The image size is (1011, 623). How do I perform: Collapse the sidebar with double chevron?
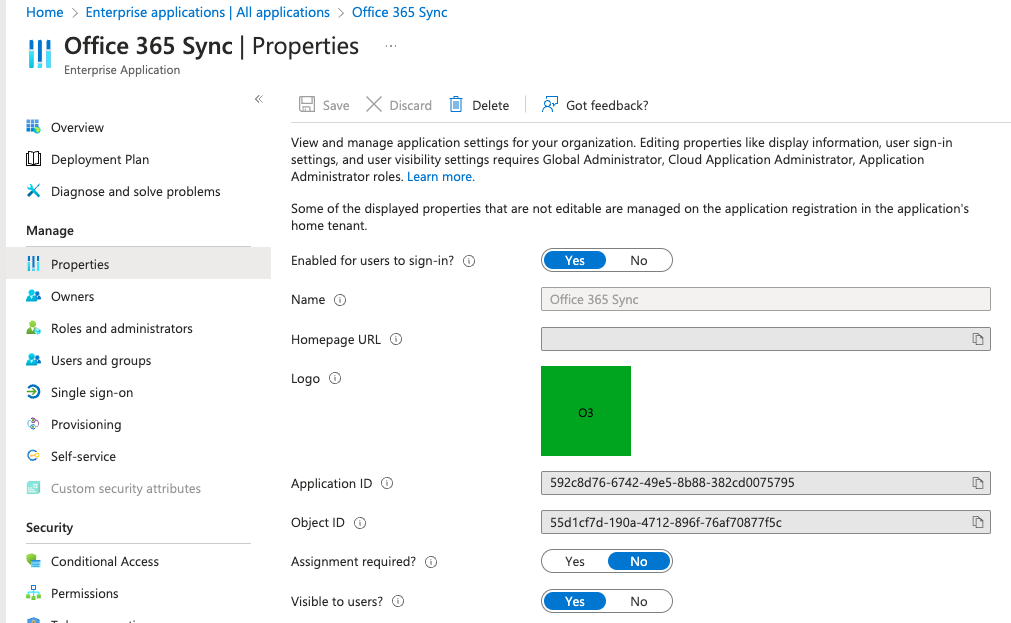coord(259,99)
